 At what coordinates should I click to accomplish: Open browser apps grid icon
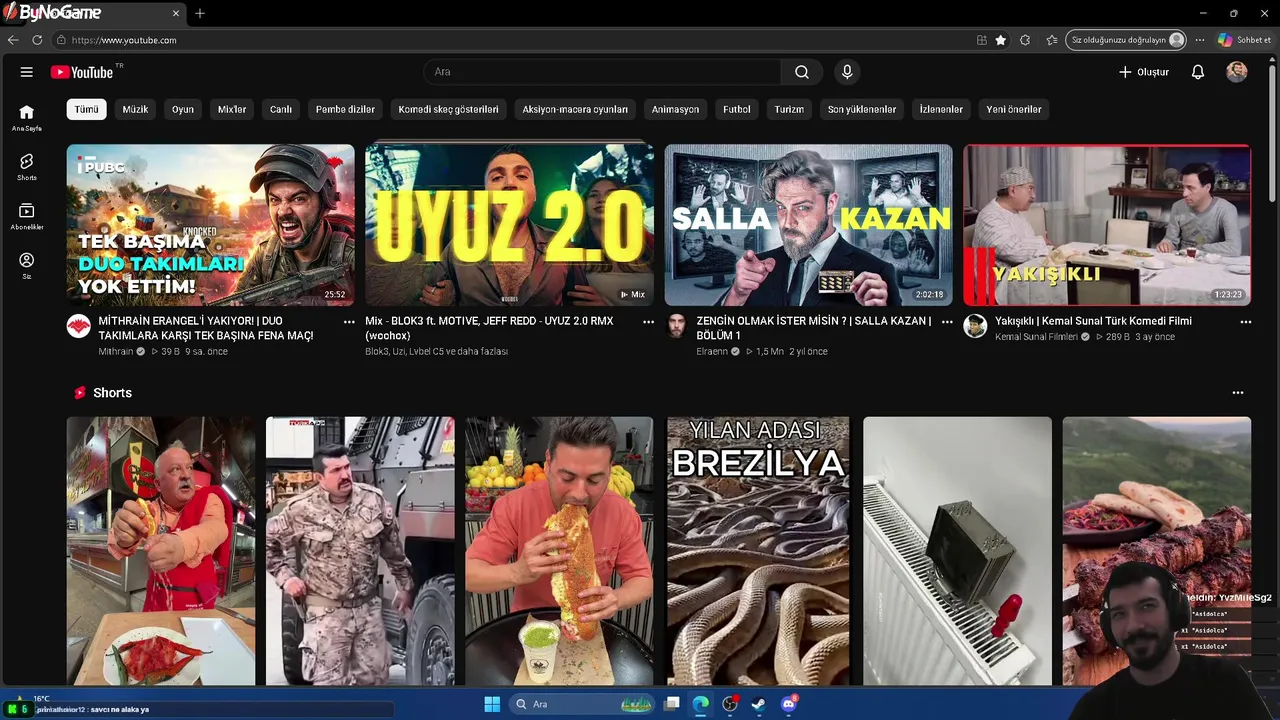click(x=982, y=40)
